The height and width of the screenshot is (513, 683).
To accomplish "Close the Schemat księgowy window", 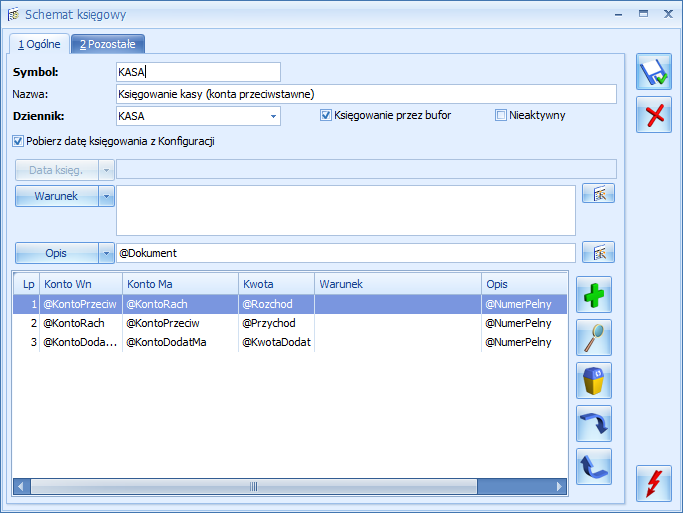I will (x=668, y=14).
